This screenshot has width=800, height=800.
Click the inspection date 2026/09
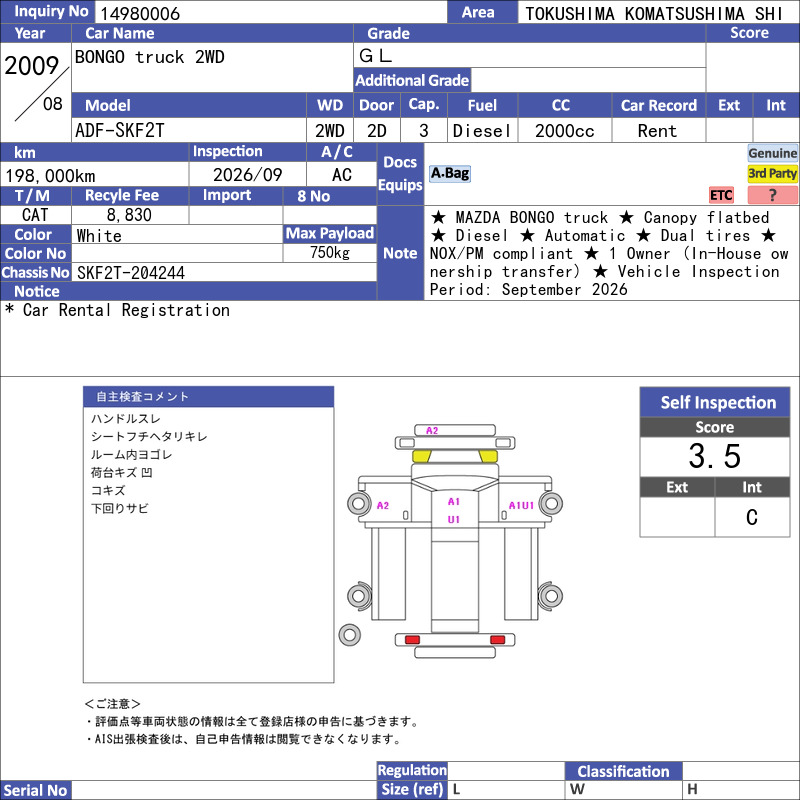(247, 175)
